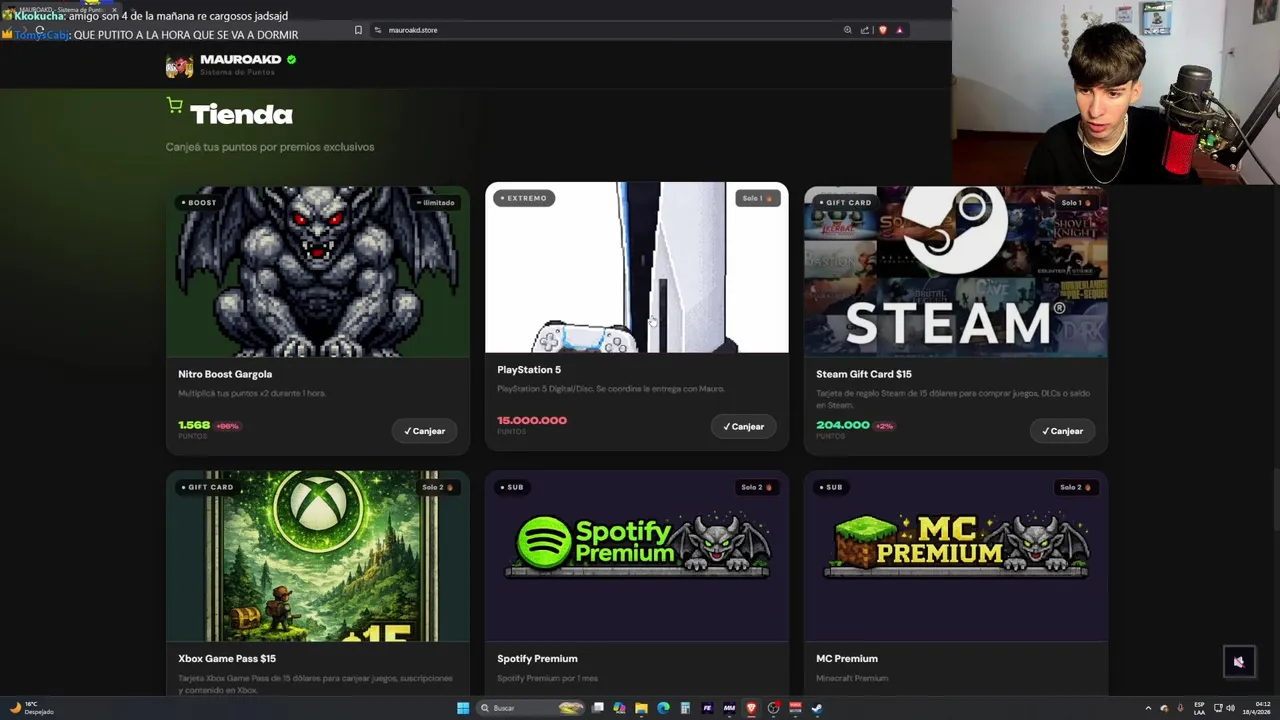This screenshot has width=1280, height=720.
Task: Show hidden system tray icons
Action: 1148,708
